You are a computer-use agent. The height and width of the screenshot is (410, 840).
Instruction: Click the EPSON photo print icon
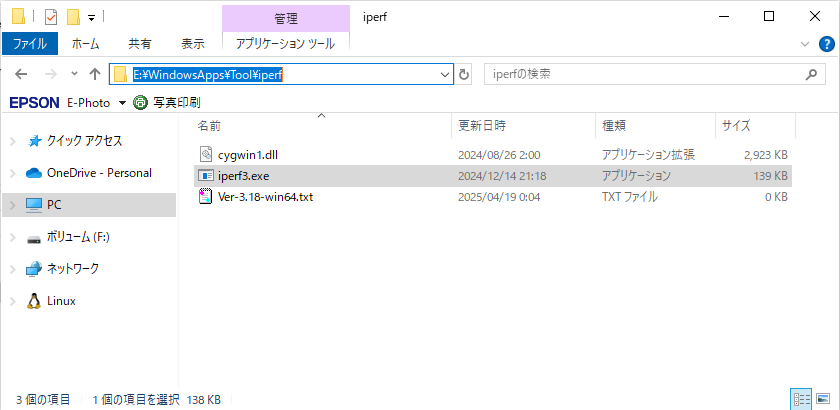click(140, 102)
